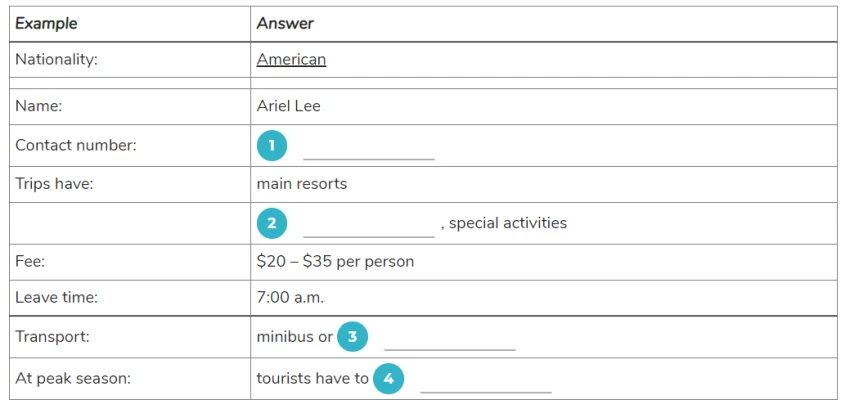This screenshot has height=409, width=850.
Task: Click the number 2 circle badge
Action: 272,223
